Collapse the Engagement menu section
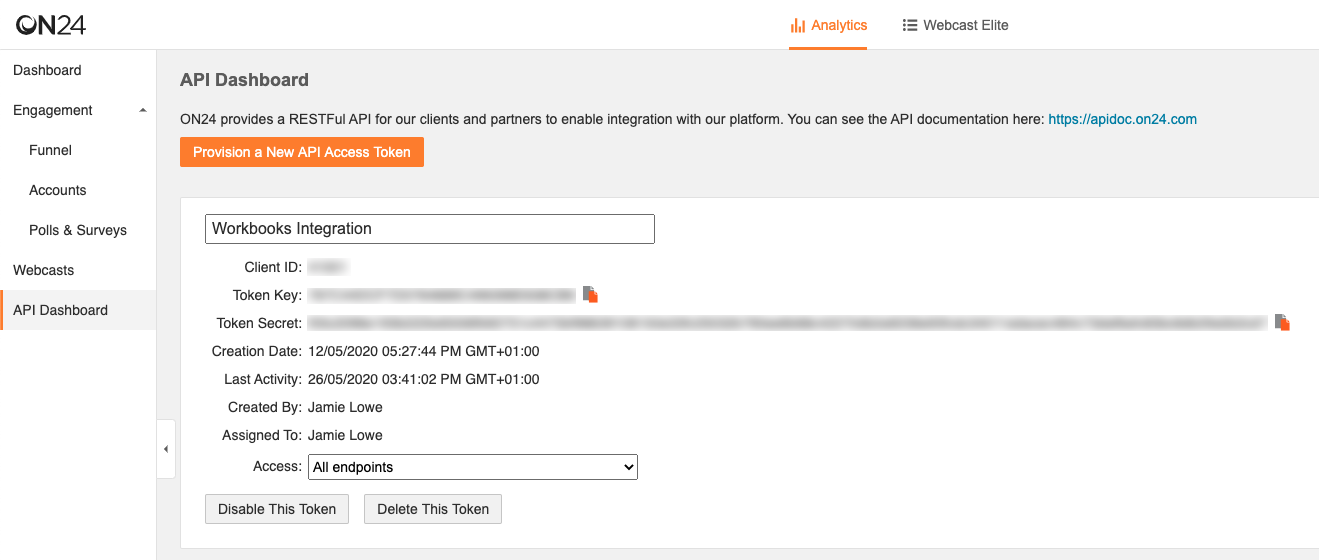The image size is (1319, 560). click(x=143, y=110)
